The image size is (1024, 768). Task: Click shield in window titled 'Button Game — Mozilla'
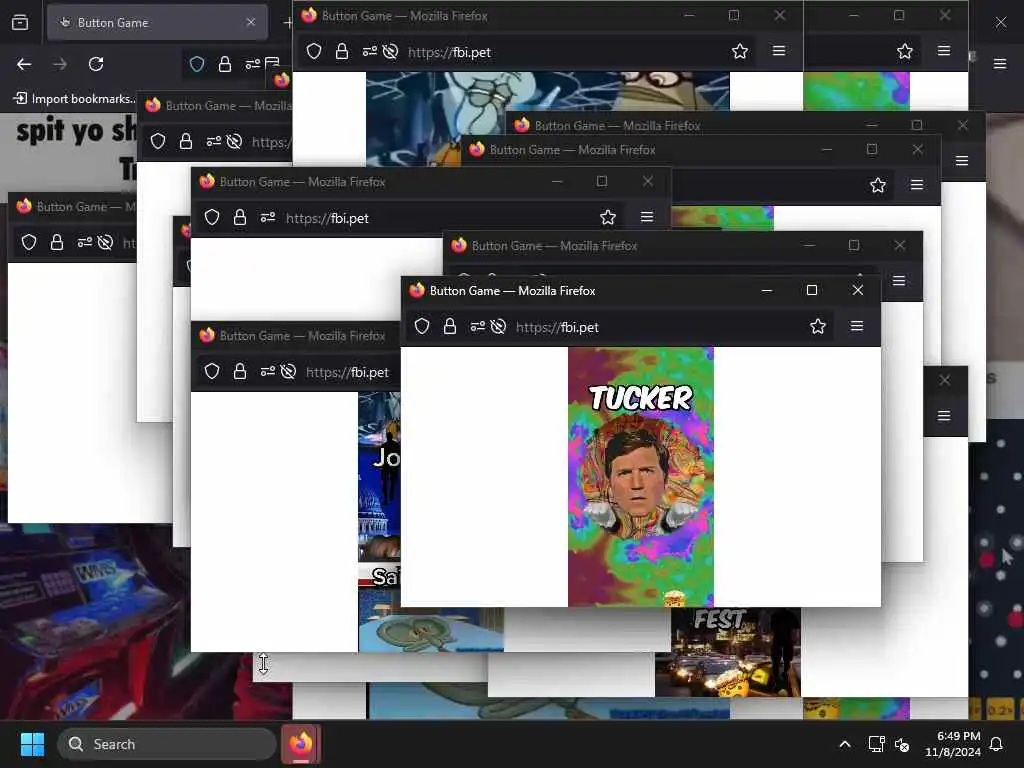point(158,142)
